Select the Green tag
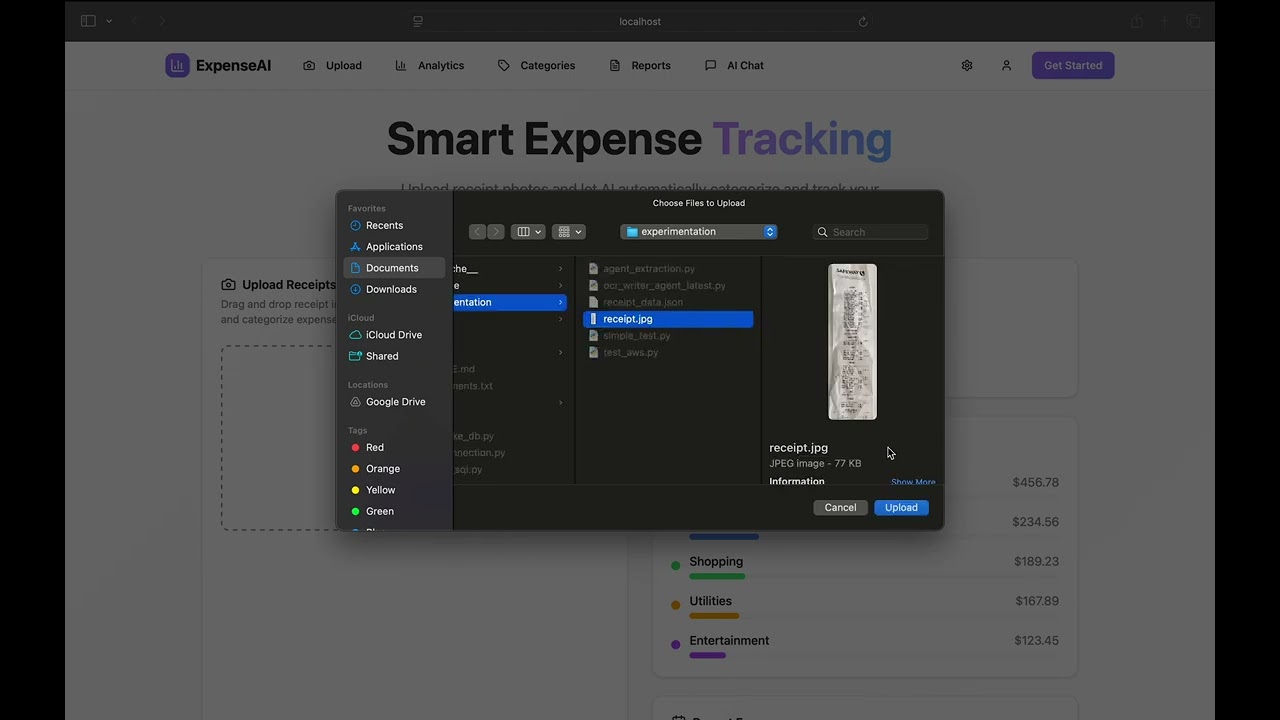Image resolution: width=1280 pixels, height=720 pixels. pos(394,511)
